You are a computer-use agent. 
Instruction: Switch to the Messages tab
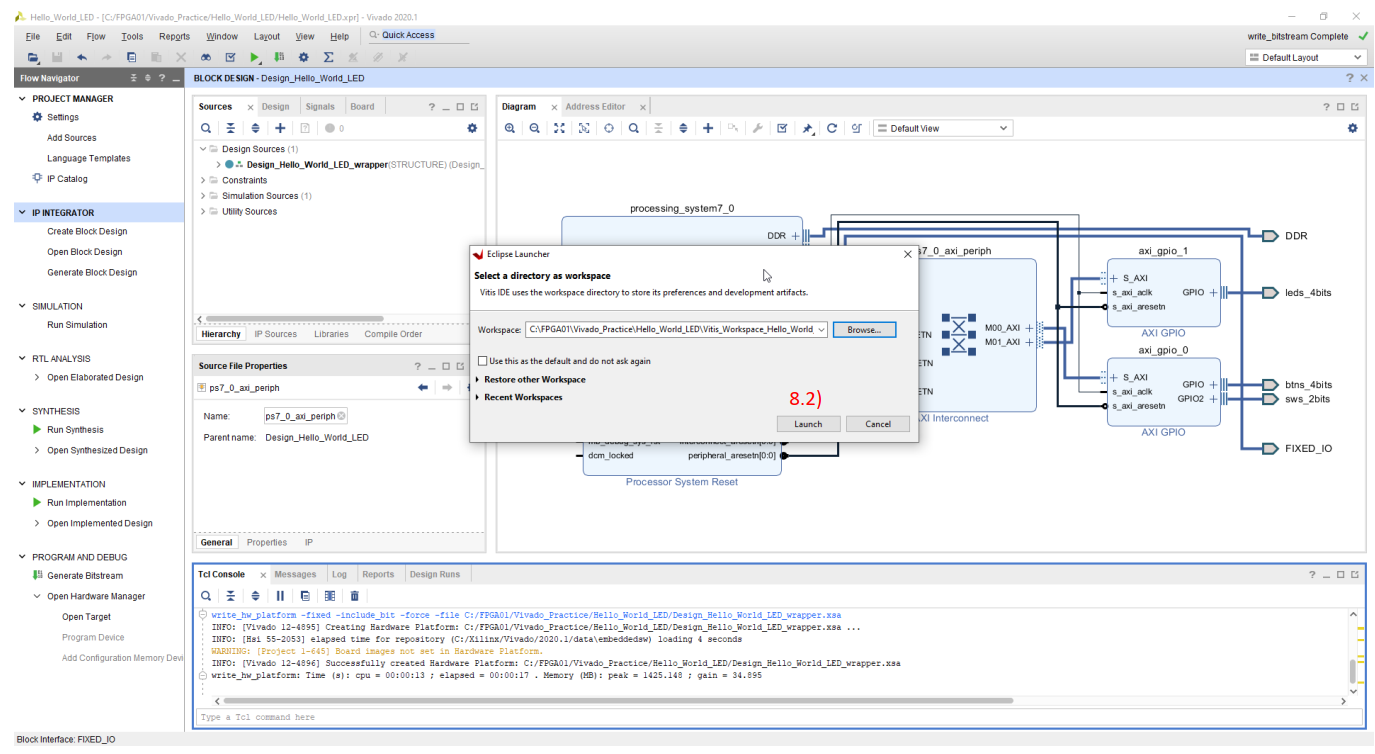295,575
